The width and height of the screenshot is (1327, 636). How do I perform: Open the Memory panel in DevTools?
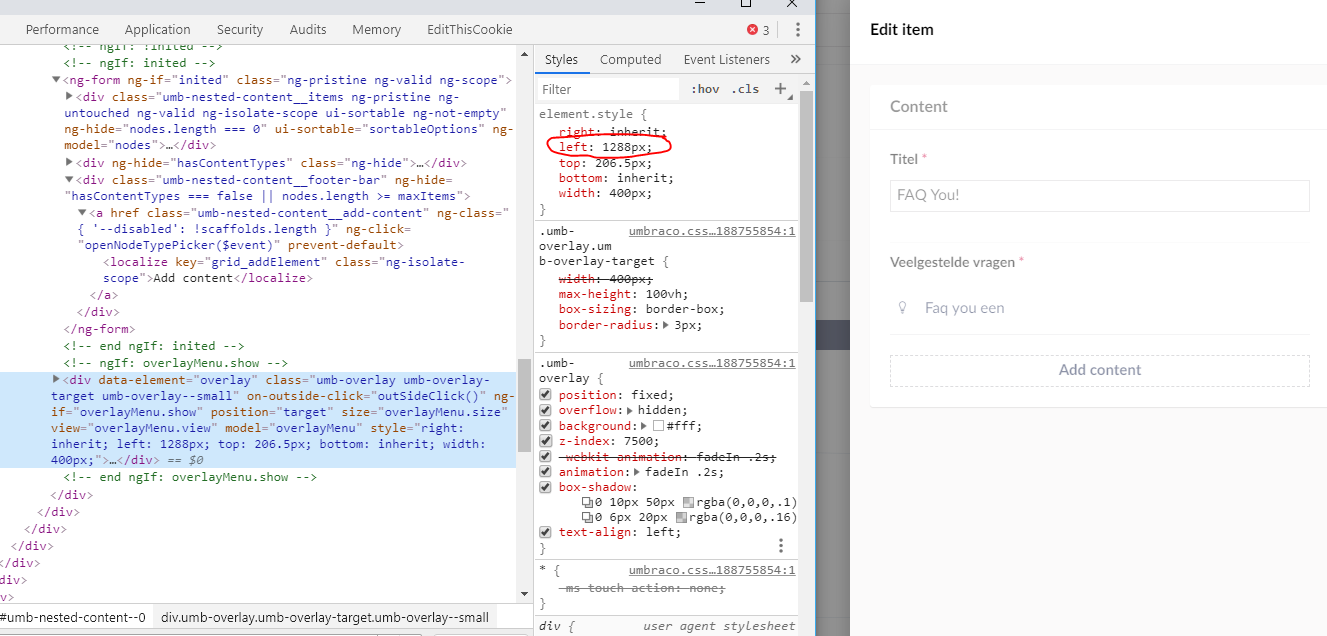[376, 29]
